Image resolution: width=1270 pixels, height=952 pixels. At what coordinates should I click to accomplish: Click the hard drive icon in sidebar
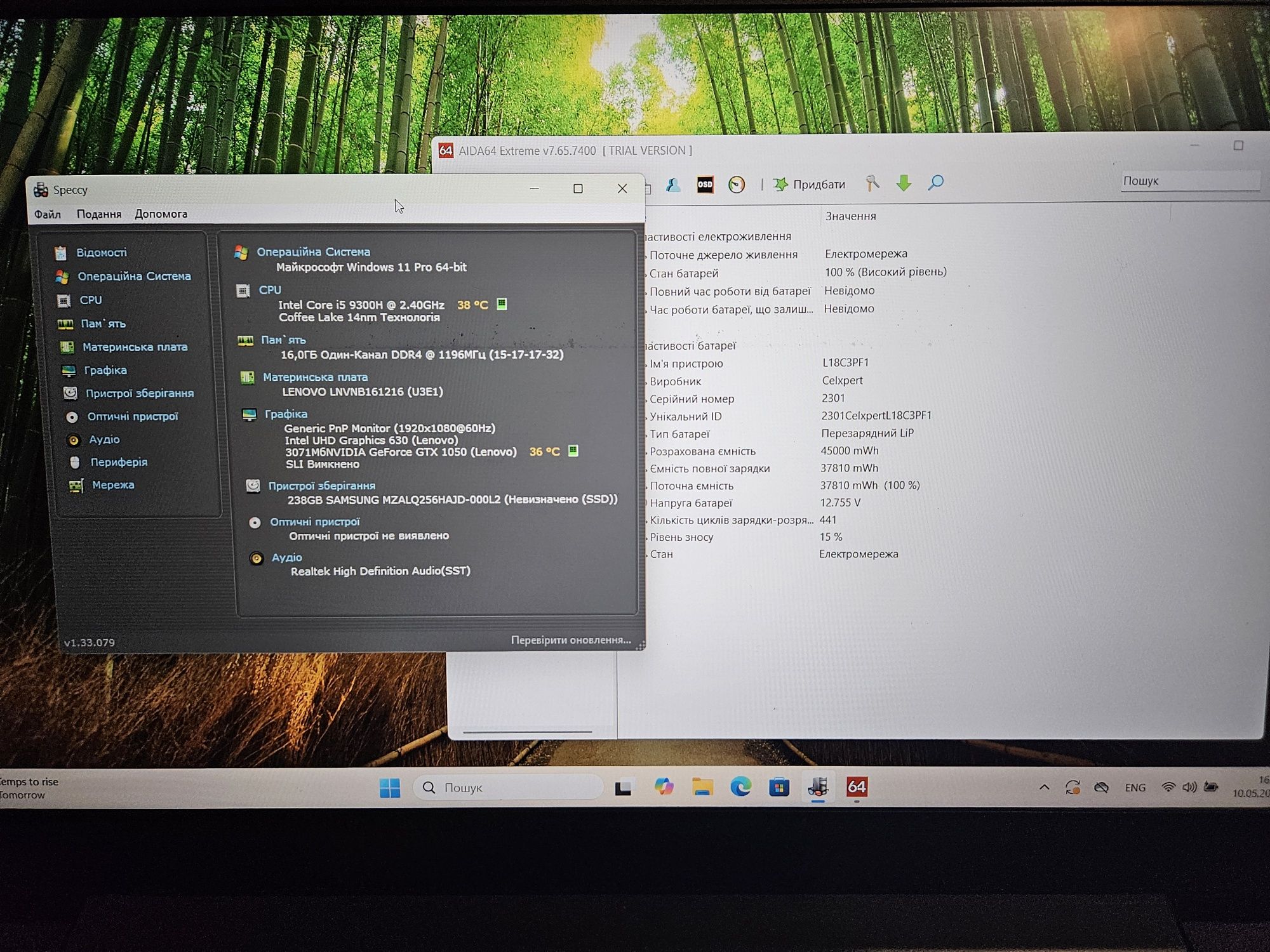tap(70, 393)
